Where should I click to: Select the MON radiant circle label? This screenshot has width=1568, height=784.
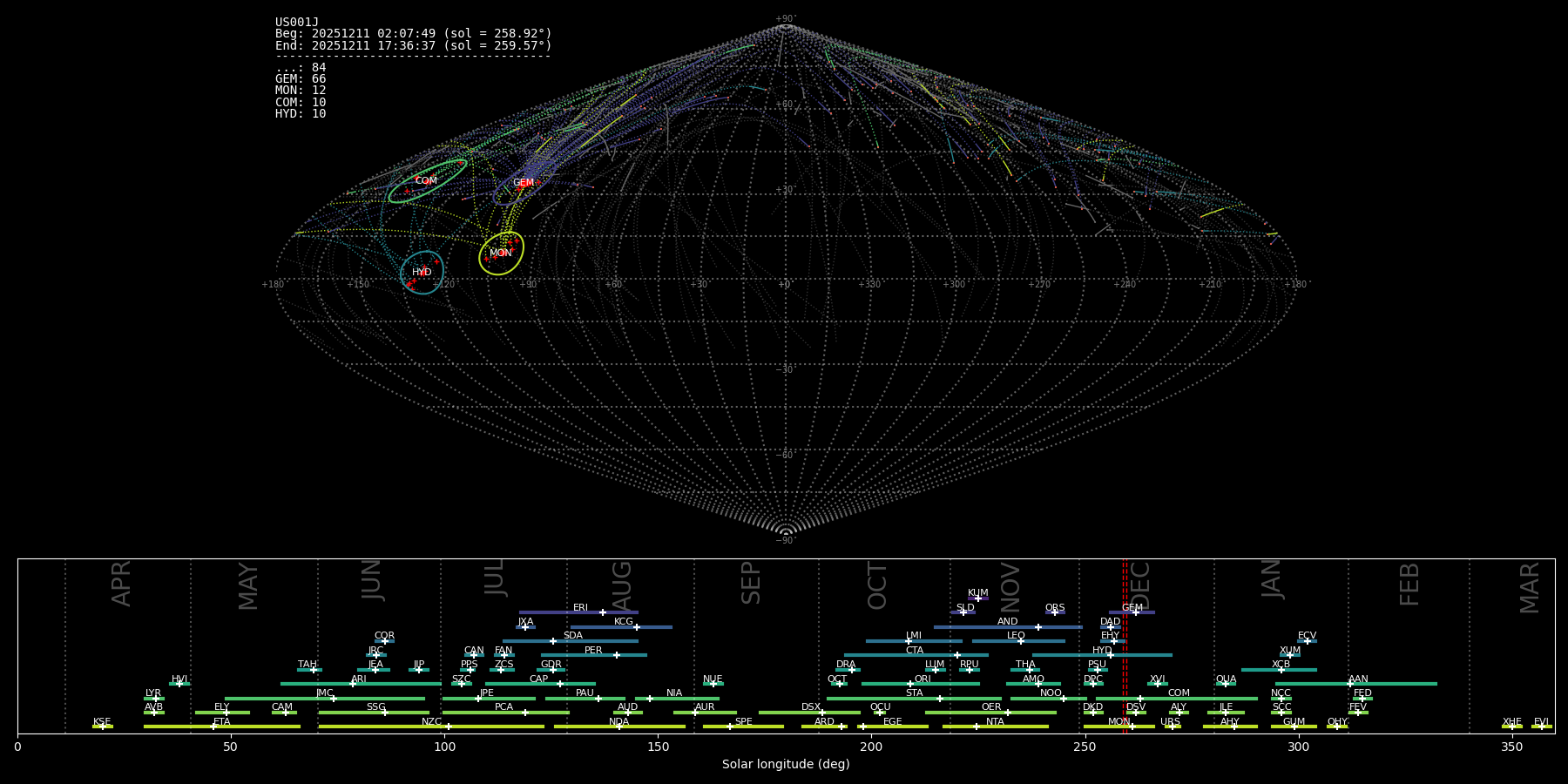pos(501,253)
